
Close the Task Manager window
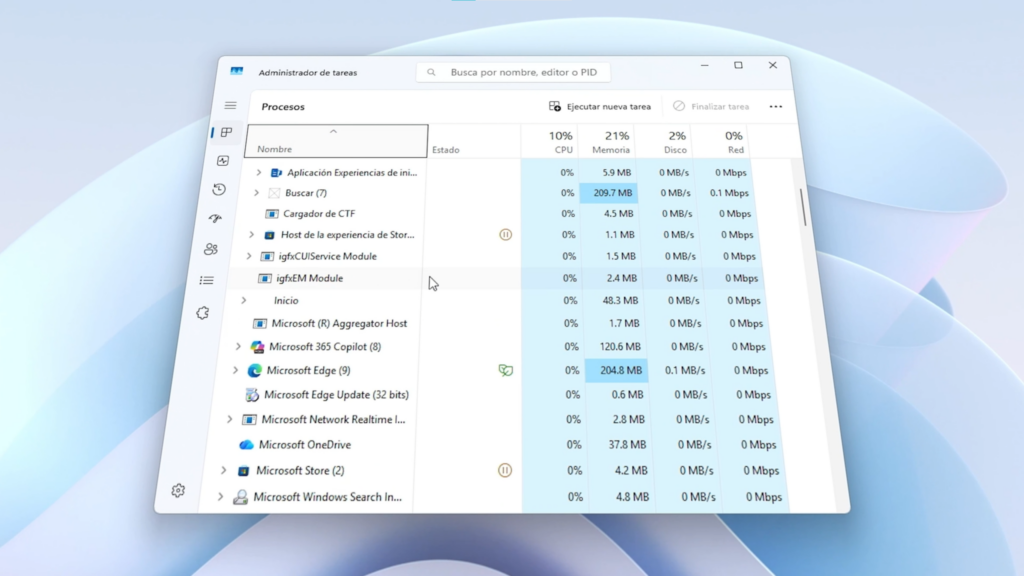pos(773,65)
